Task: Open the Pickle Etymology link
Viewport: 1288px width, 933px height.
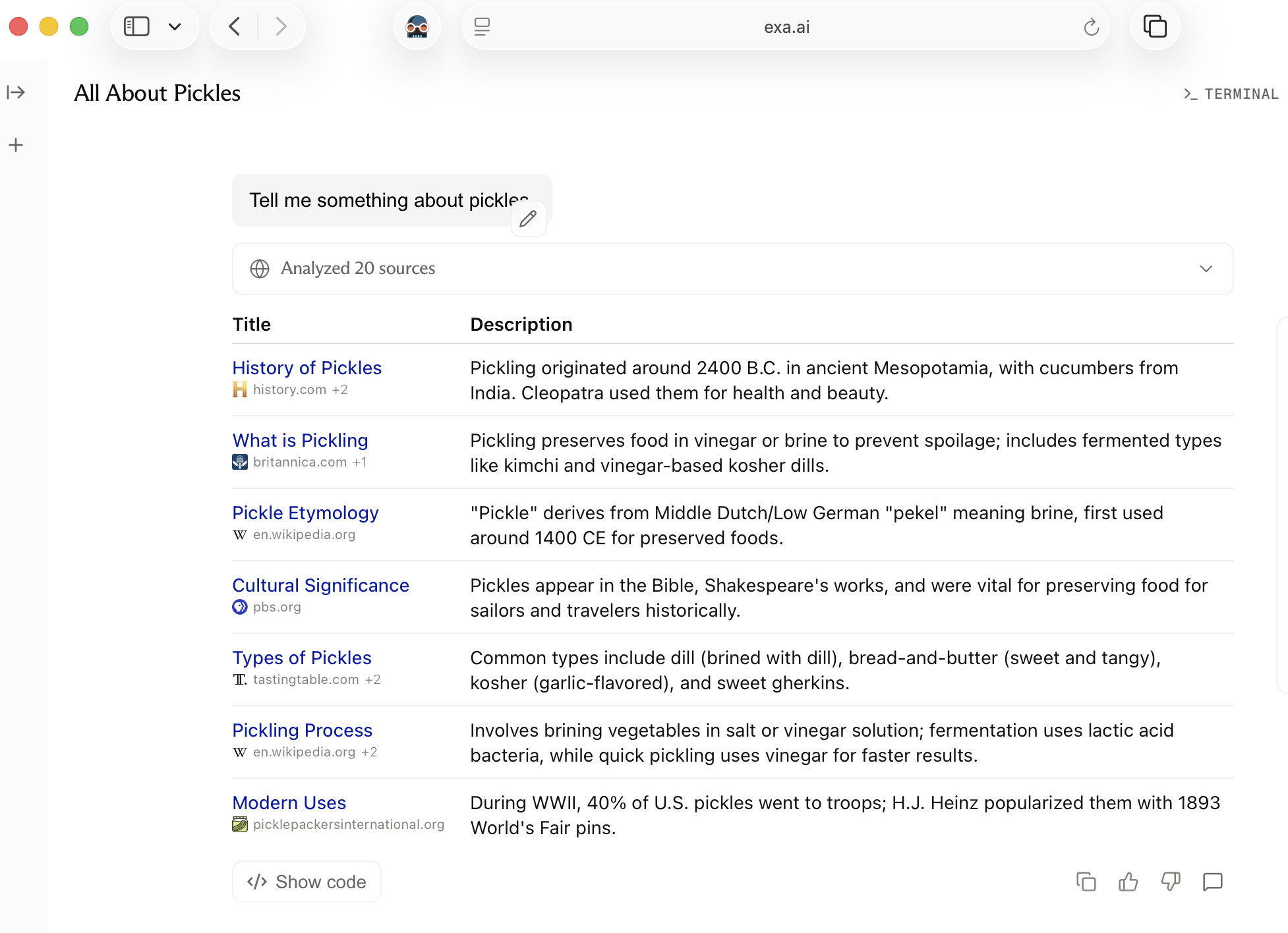Action: 305,513
